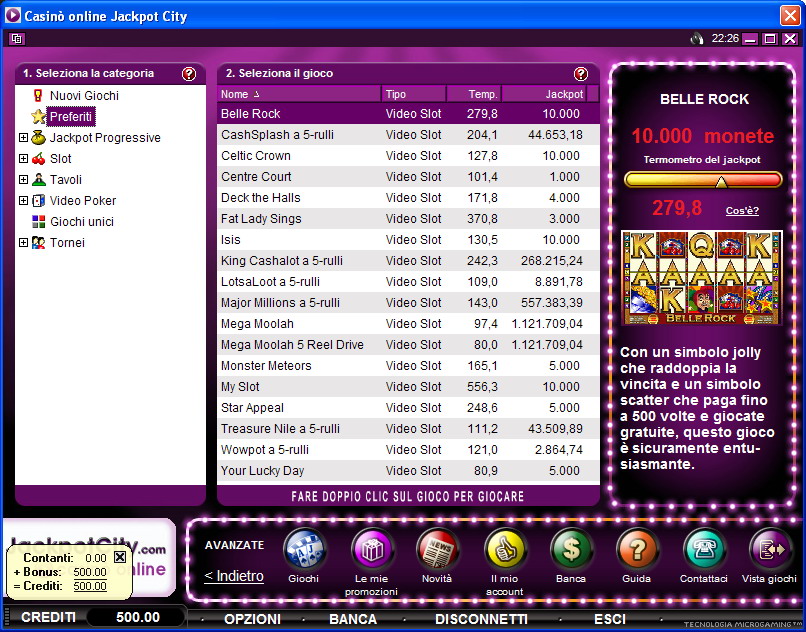The height and width of the screenshot is (632, 806).
Task: Click the sound speaker icon near clock
Action: coord(697,39)
